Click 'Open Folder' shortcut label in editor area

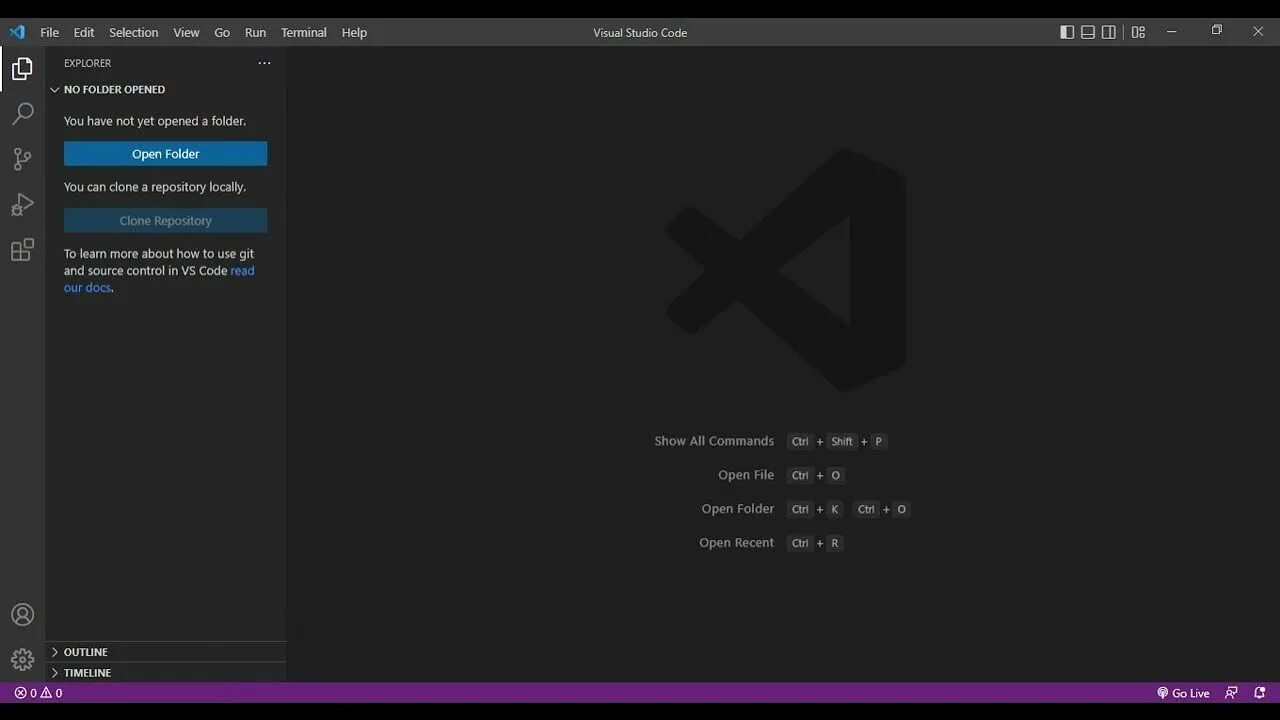coord(738,509)
